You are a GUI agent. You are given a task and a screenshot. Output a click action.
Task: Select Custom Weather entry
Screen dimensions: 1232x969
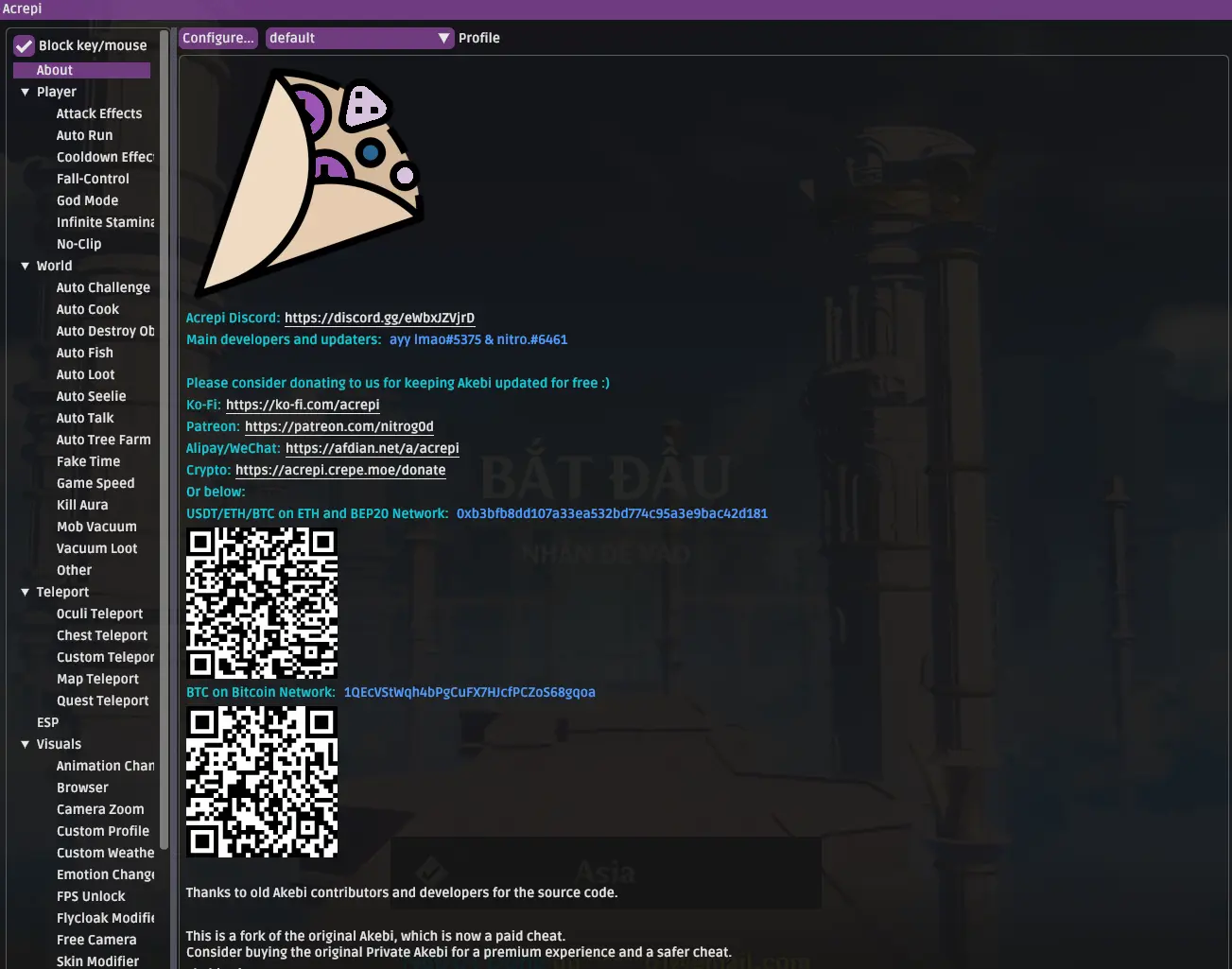(x=105, y=853)
